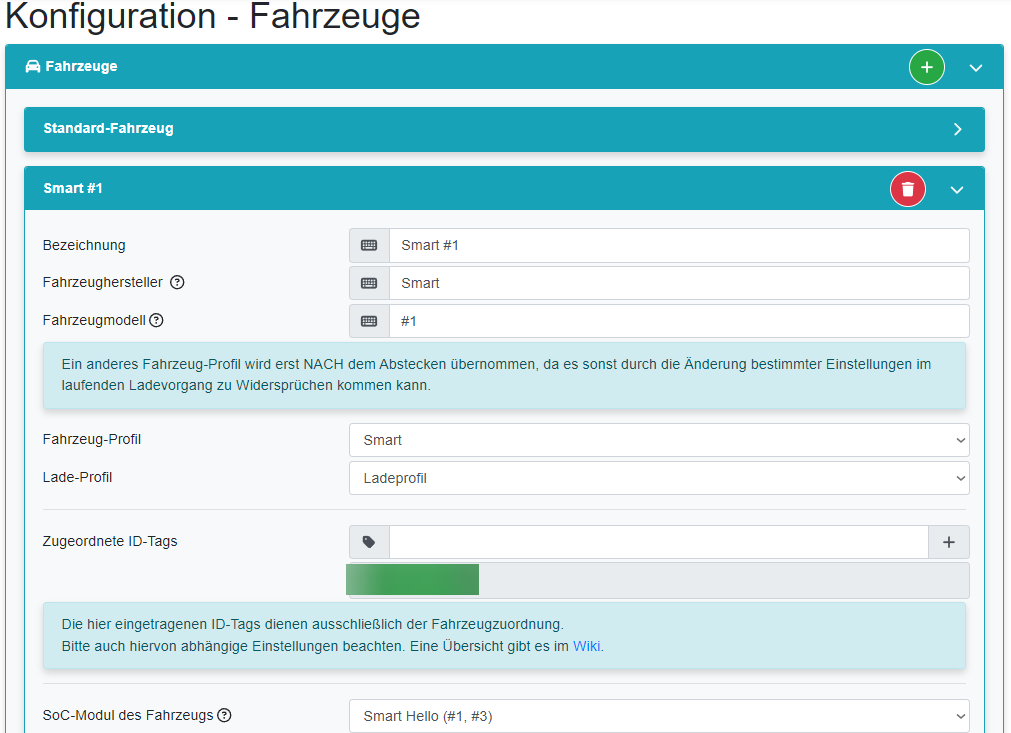Add the ID tag with plus button
Viewport: 1011px width, 733px height.
(948, 542)
